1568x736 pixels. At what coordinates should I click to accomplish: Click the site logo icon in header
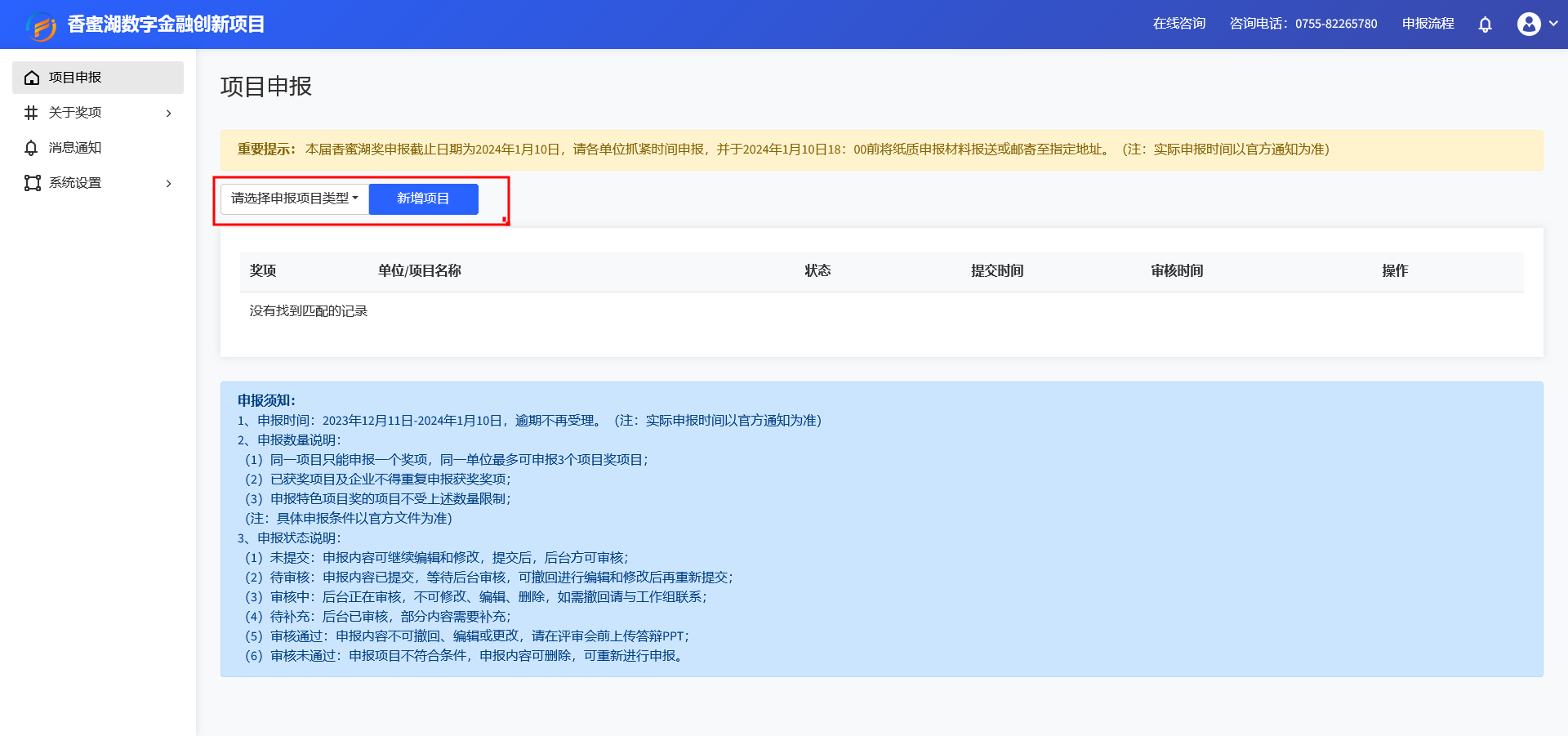coord(41,25)
